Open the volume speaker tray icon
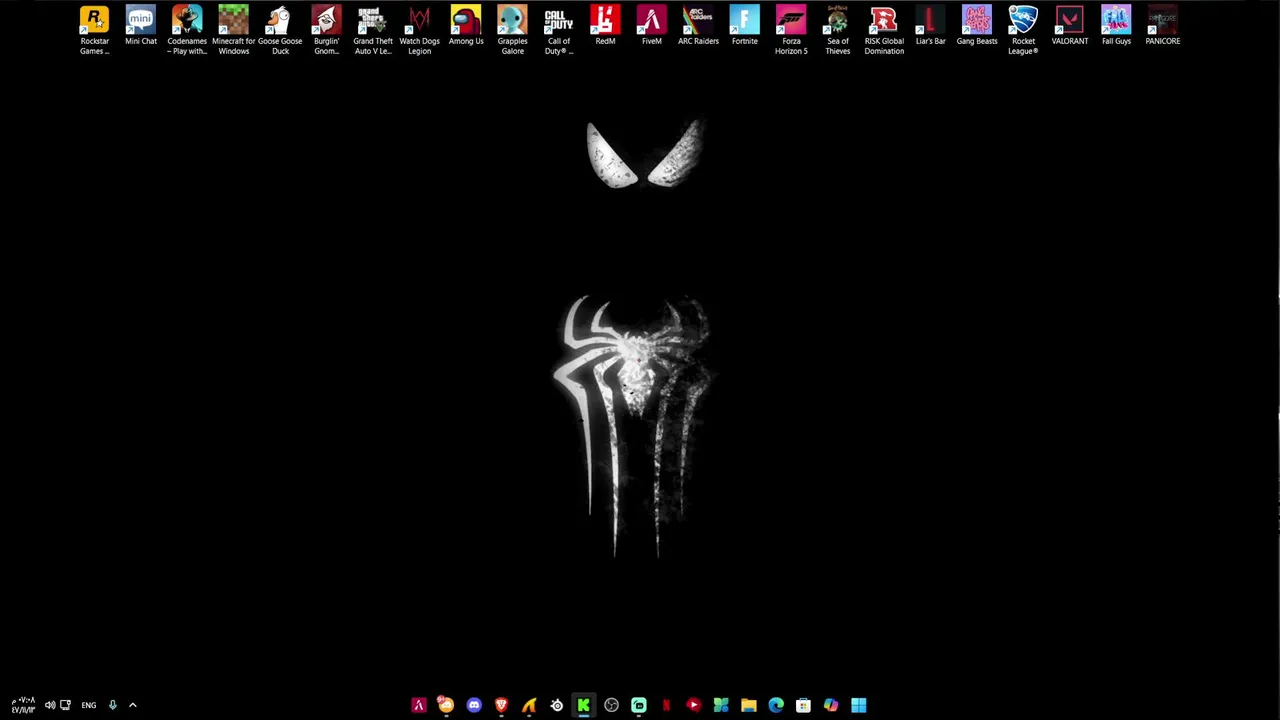This screenshot has width=1280, height=720. click(x=49, y=705)
